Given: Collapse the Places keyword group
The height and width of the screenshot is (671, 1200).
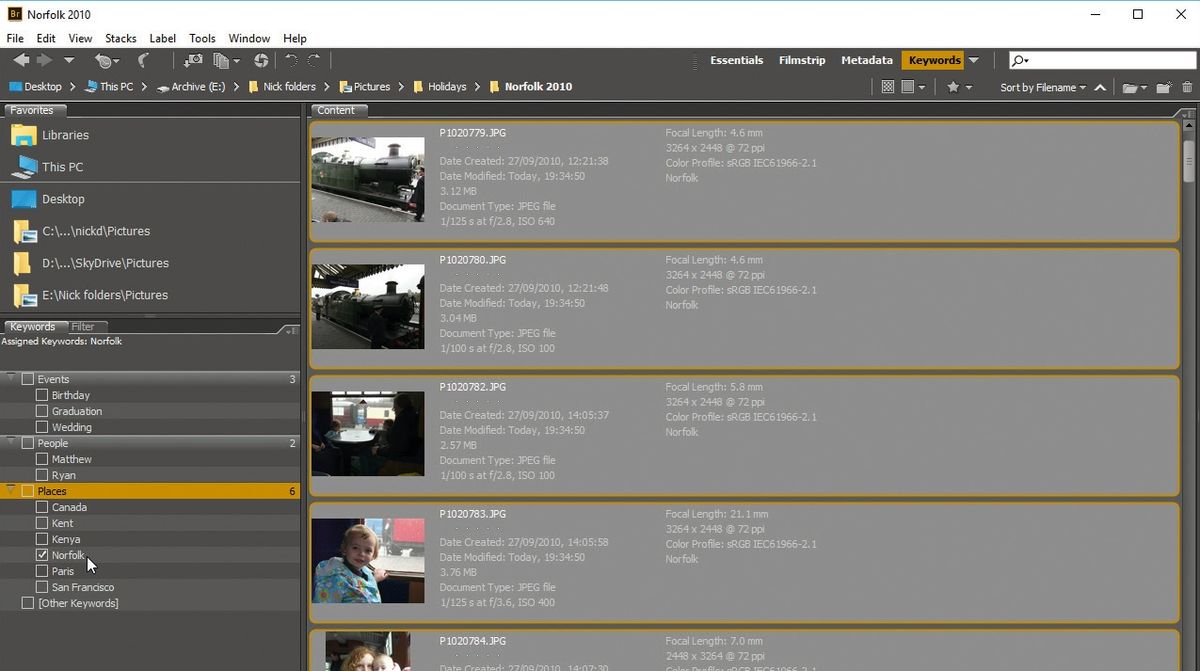Looking at the screenshot, I should [x=10, y=491].
